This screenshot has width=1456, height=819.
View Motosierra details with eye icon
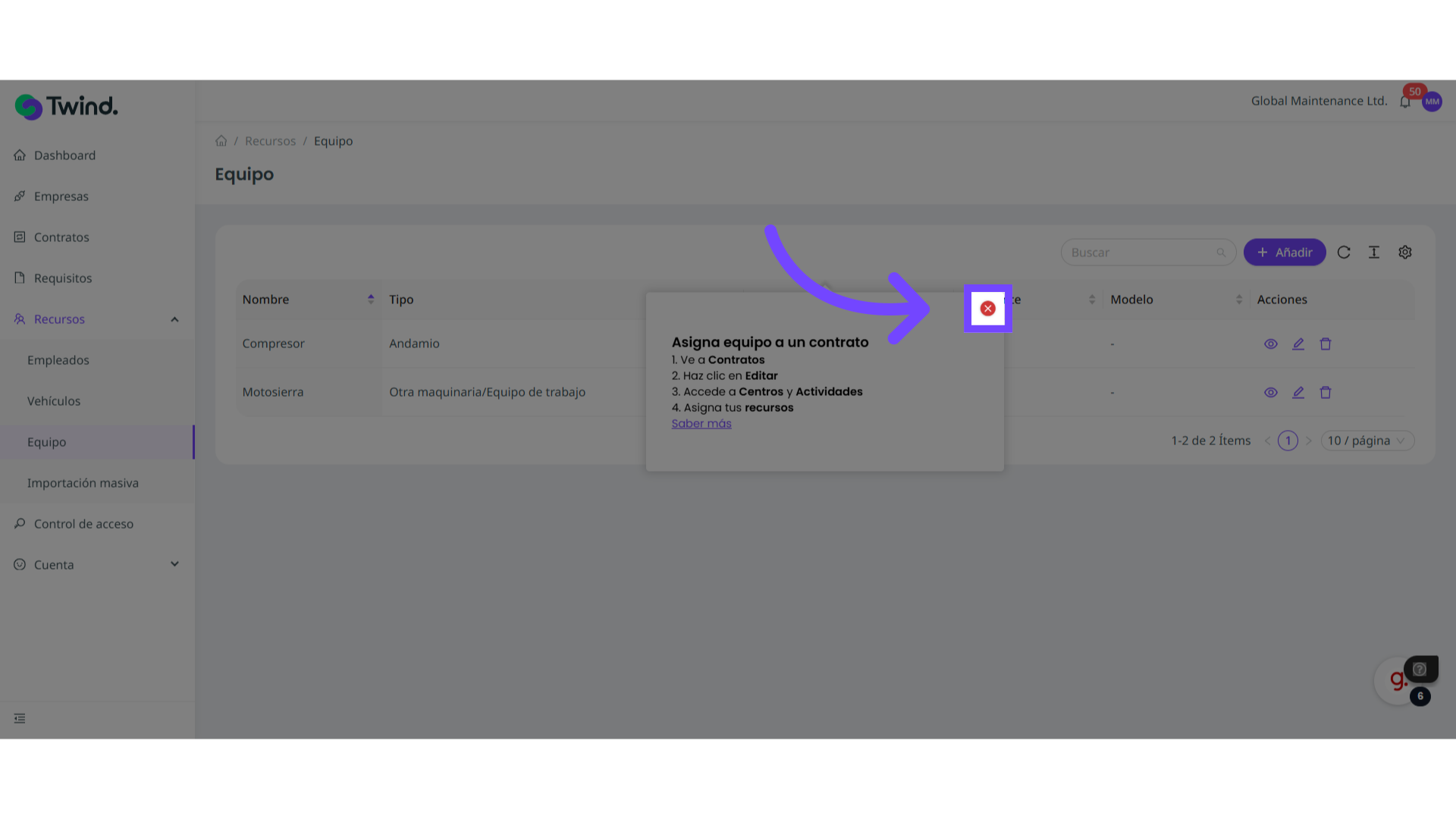pyautogui.click(x=1271, y=393)
